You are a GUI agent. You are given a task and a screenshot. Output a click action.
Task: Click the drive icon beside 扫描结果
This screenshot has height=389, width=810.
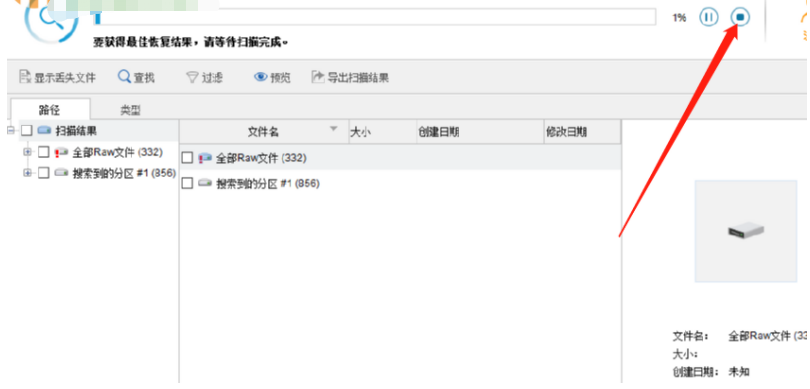click(44, 131)
